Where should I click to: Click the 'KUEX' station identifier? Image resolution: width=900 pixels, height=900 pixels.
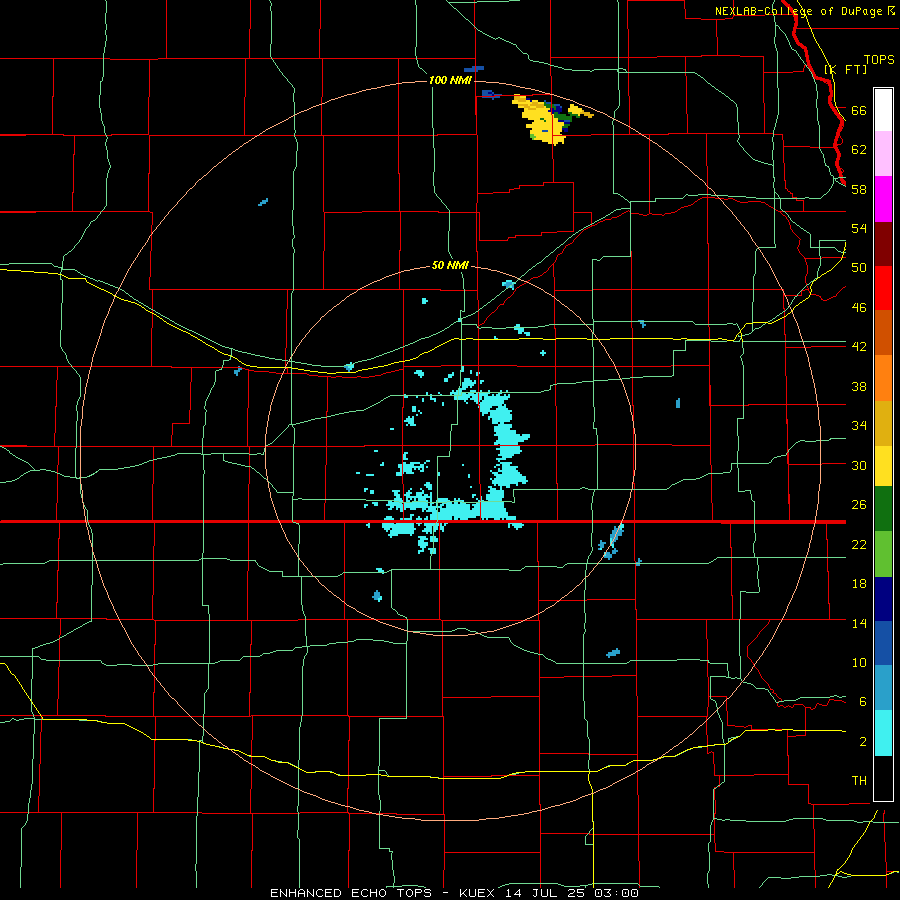pyautogui.click(x=479, y=893)
